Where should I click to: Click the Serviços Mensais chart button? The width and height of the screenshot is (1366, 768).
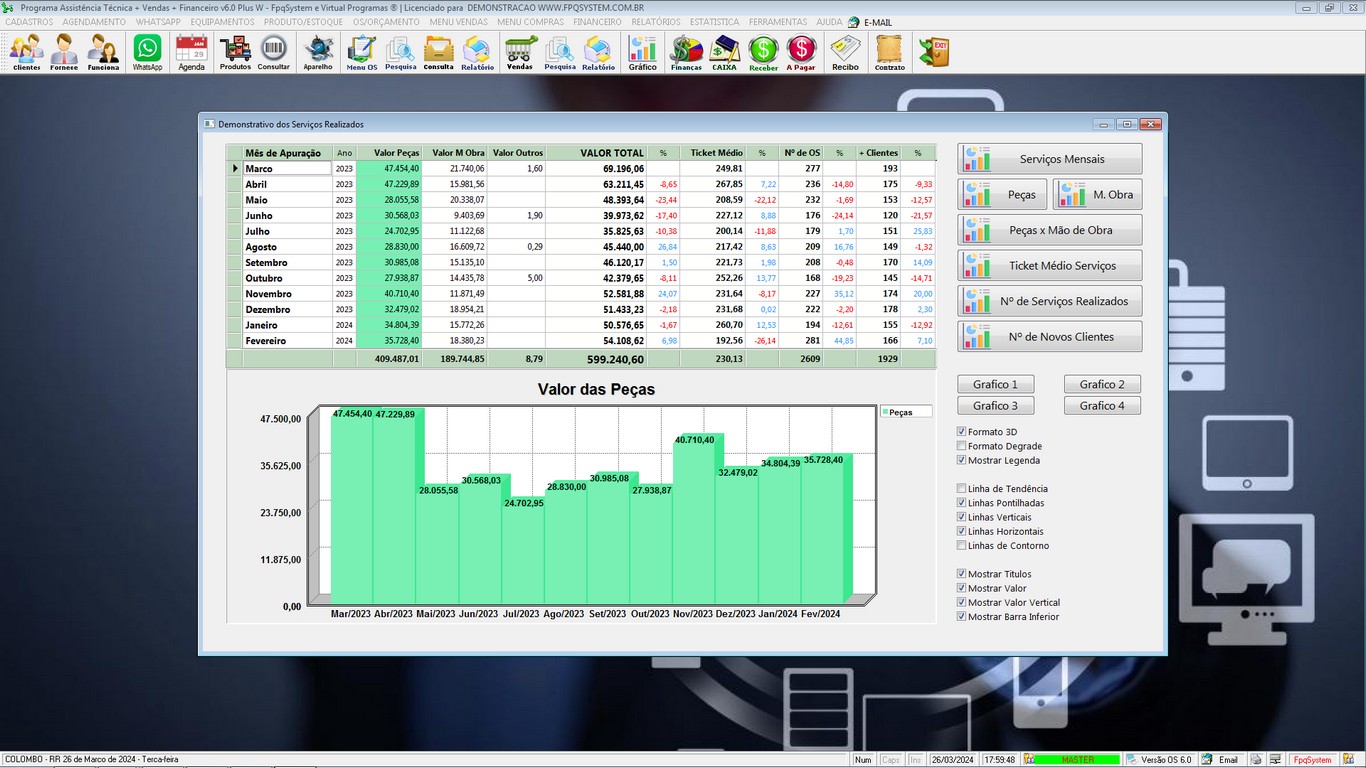[x=1049, y=159]
